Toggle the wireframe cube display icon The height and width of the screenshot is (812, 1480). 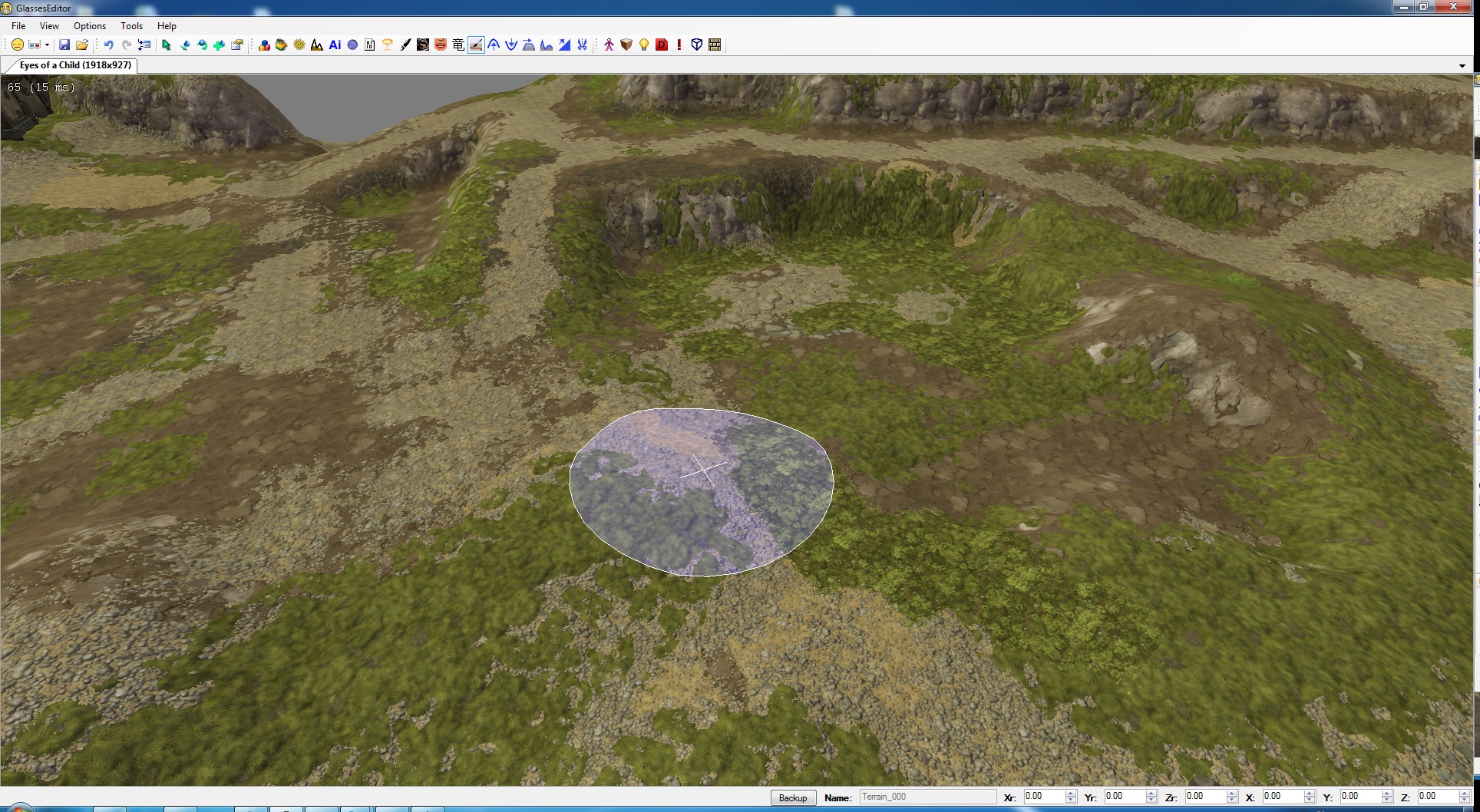pos(696,45)
